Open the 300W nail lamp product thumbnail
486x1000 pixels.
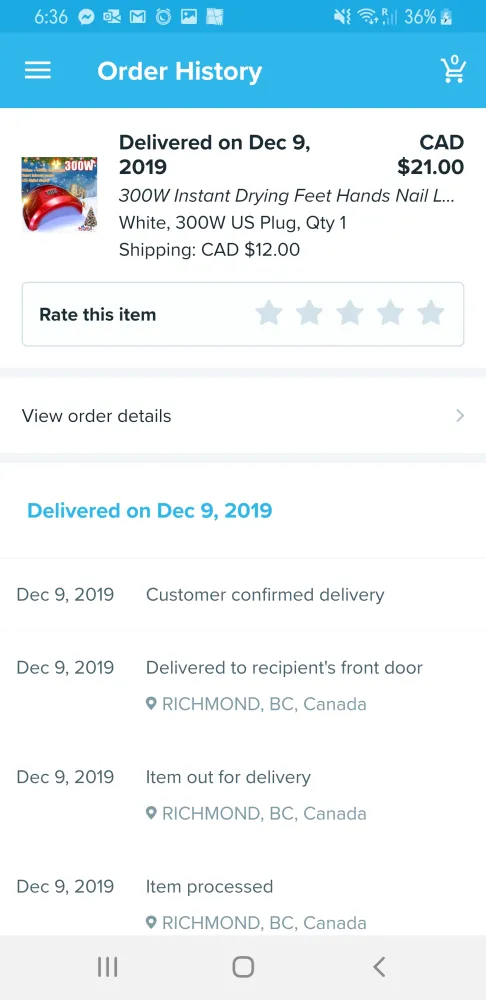click(59, 195)
